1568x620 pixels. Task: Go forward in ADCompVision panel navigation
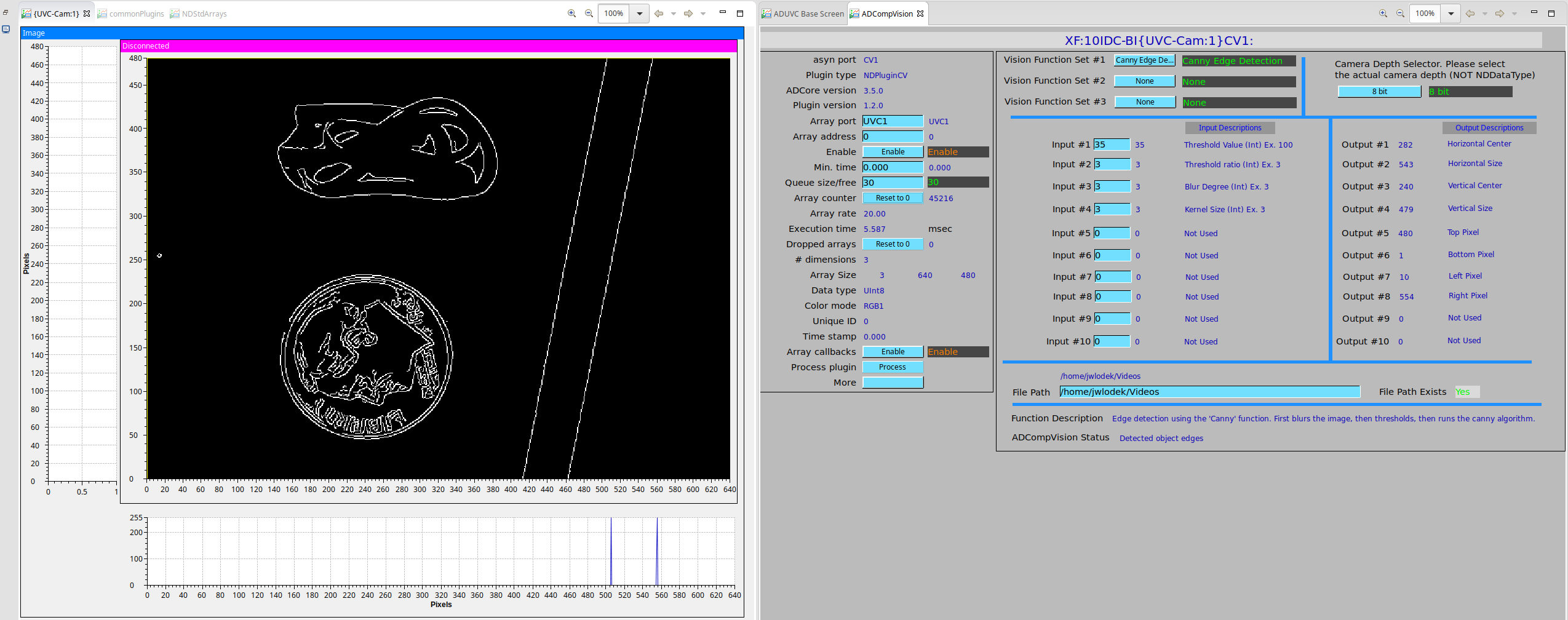click(1500, 14)
